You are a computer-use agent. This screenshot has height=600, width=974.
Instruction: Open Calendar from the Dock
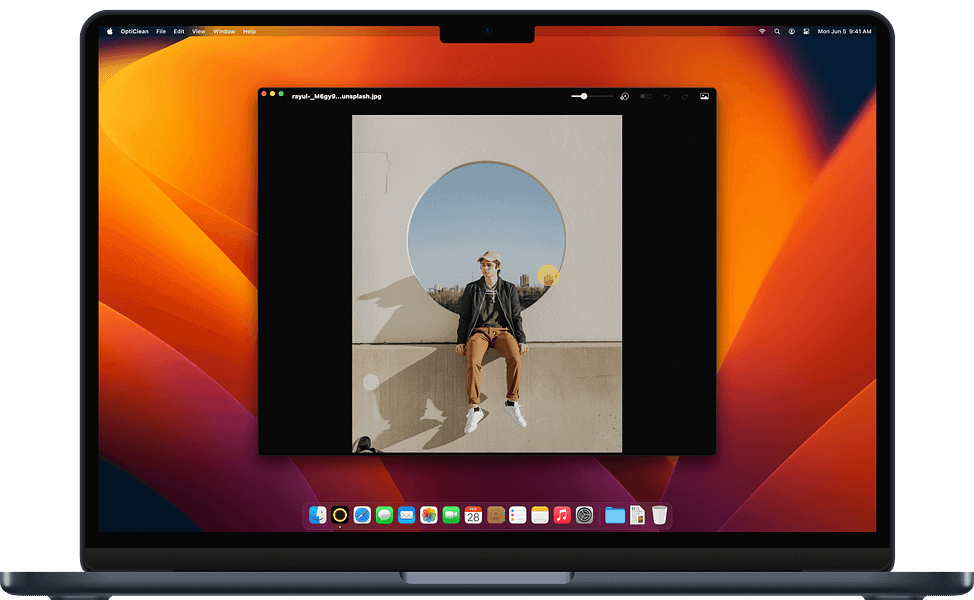[x=473, y=515]
